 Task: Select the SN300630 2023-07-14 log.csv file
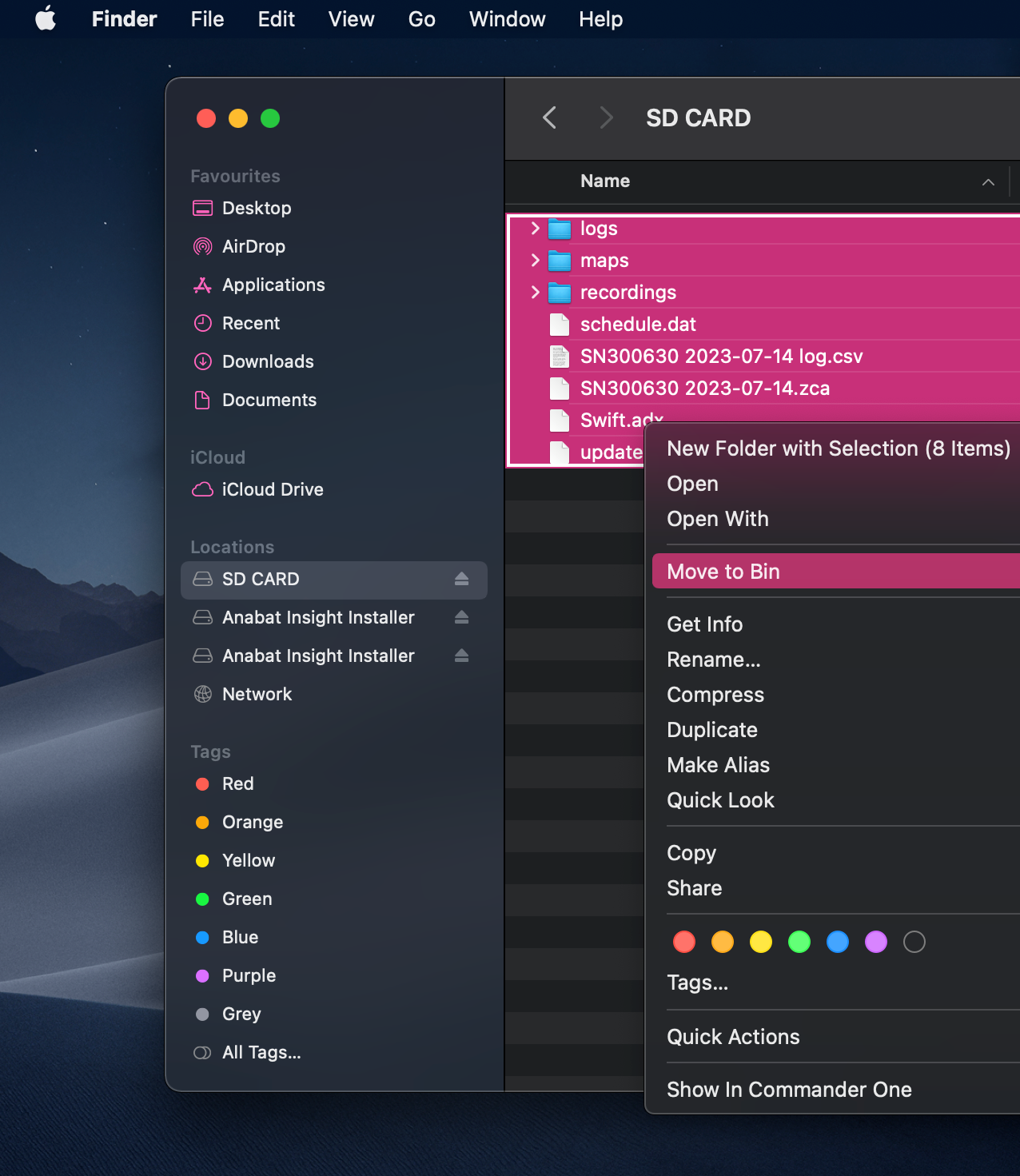[721, 357]
